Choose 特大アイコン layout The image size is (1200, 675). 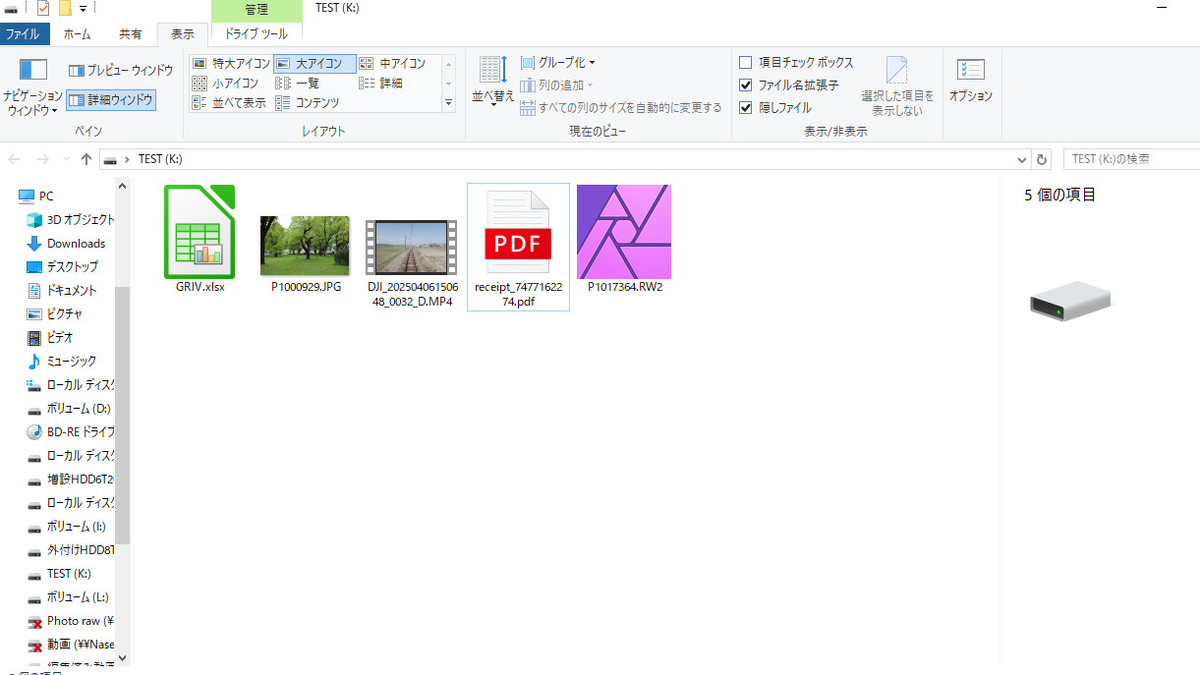coord(231,63)
